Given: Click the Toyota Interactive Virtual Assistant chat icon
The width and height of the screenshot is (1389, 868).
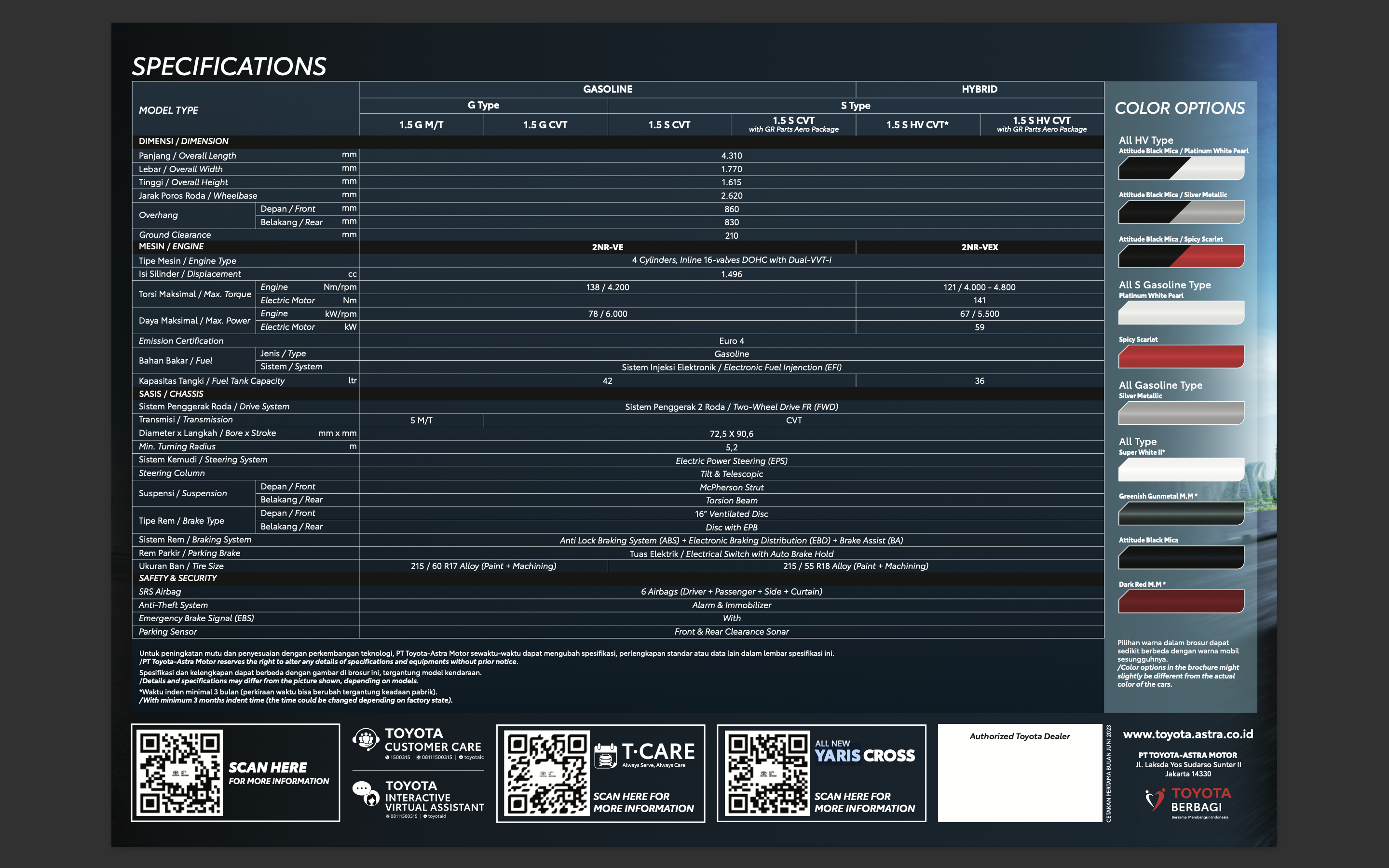Looking at the screenshot, I should 366,793.
